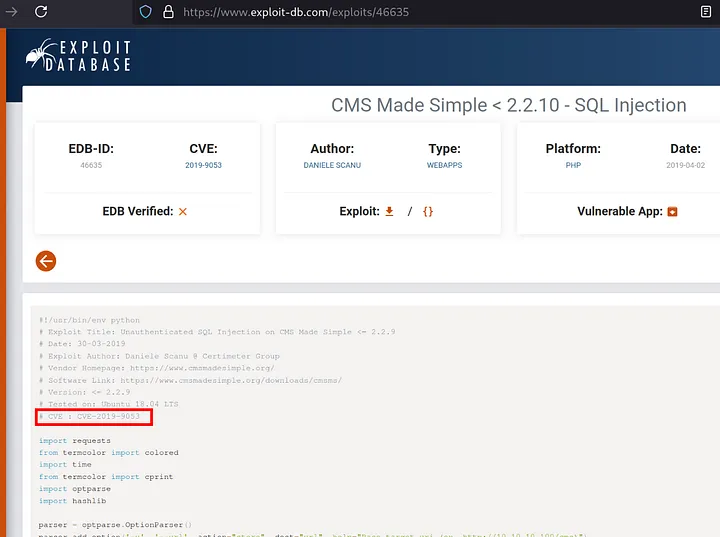This screenshot has width=720, height=537.
Task: View raw exploit via curly braces icon
Action: point(428,211)
